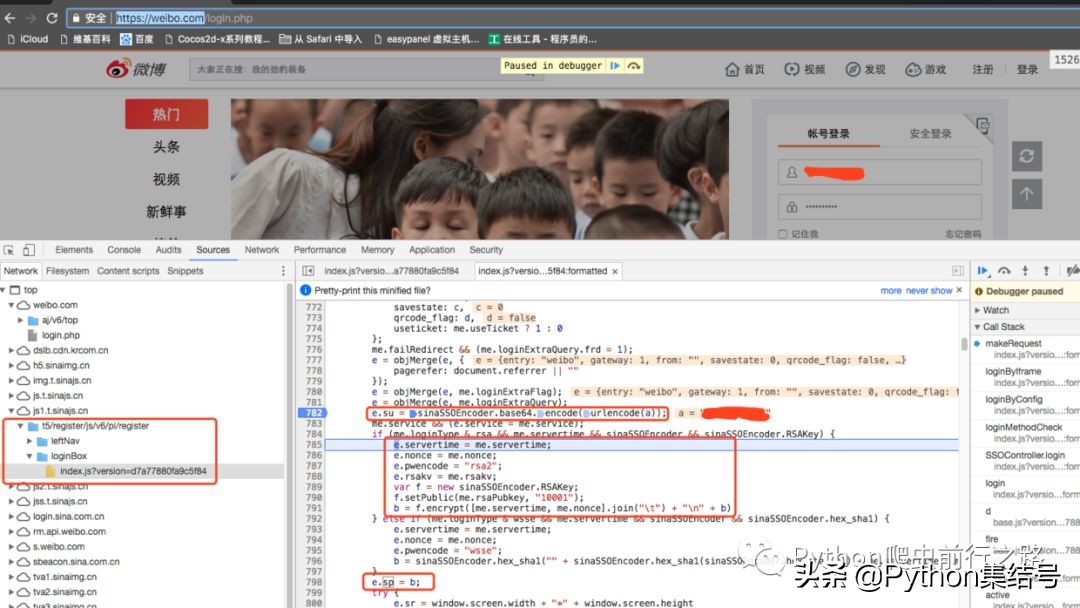
Task: Reload the page with the browser refresh icon
Action: [52, 17]
